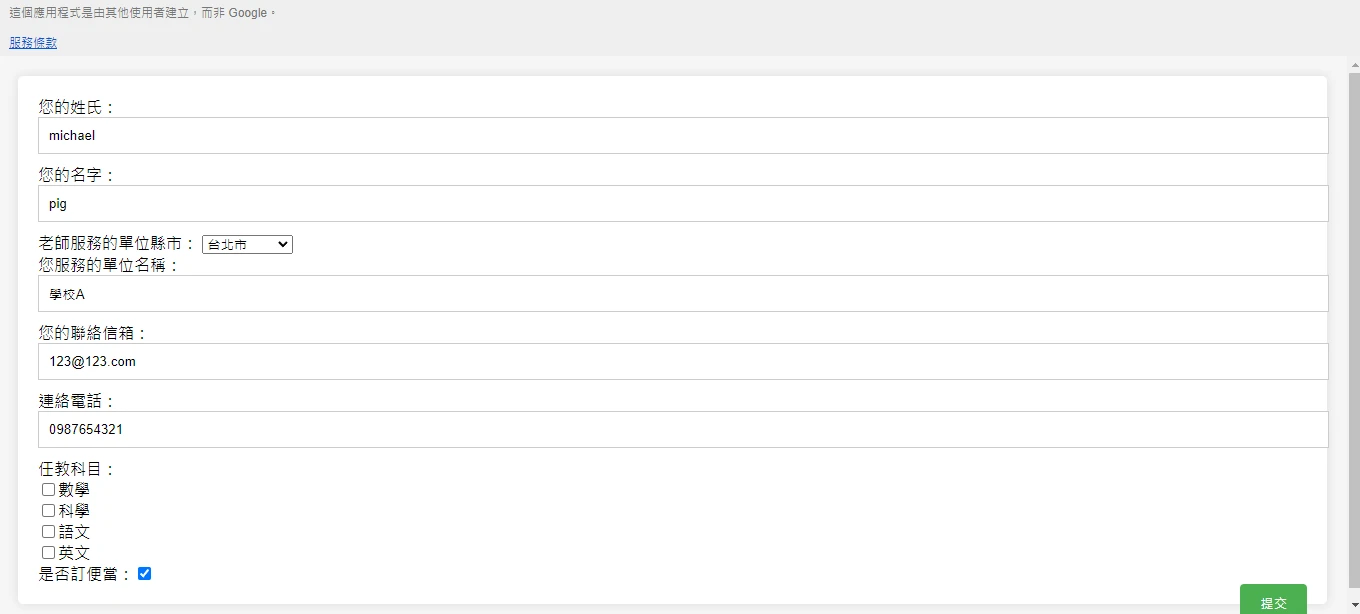Click the scrollbar up arrow
The width and height of the screenshot is (1360, 614).
(x=1354, y=63)
